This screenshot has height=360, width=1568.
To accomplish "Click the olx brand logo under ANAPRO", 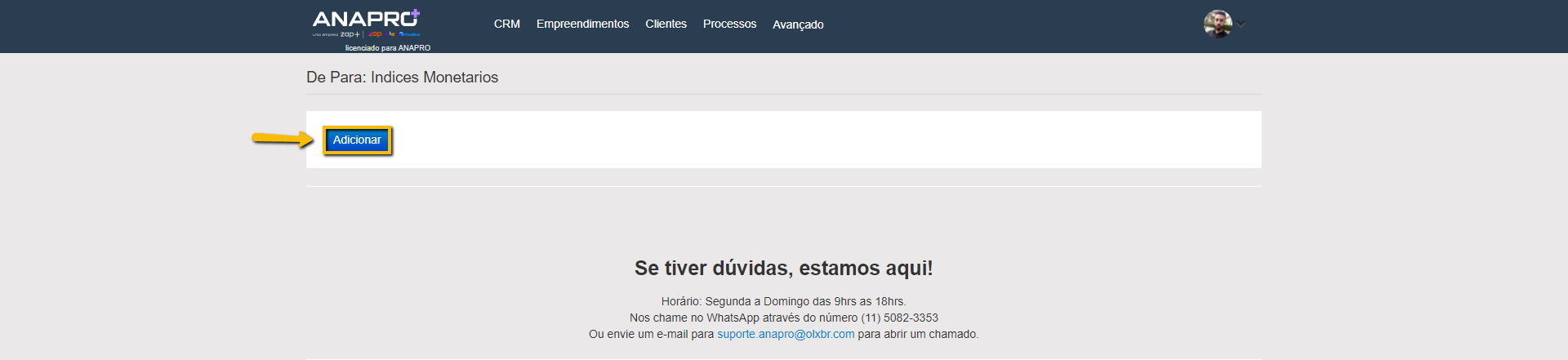I will pyautogui.click(x=392, y=34).
